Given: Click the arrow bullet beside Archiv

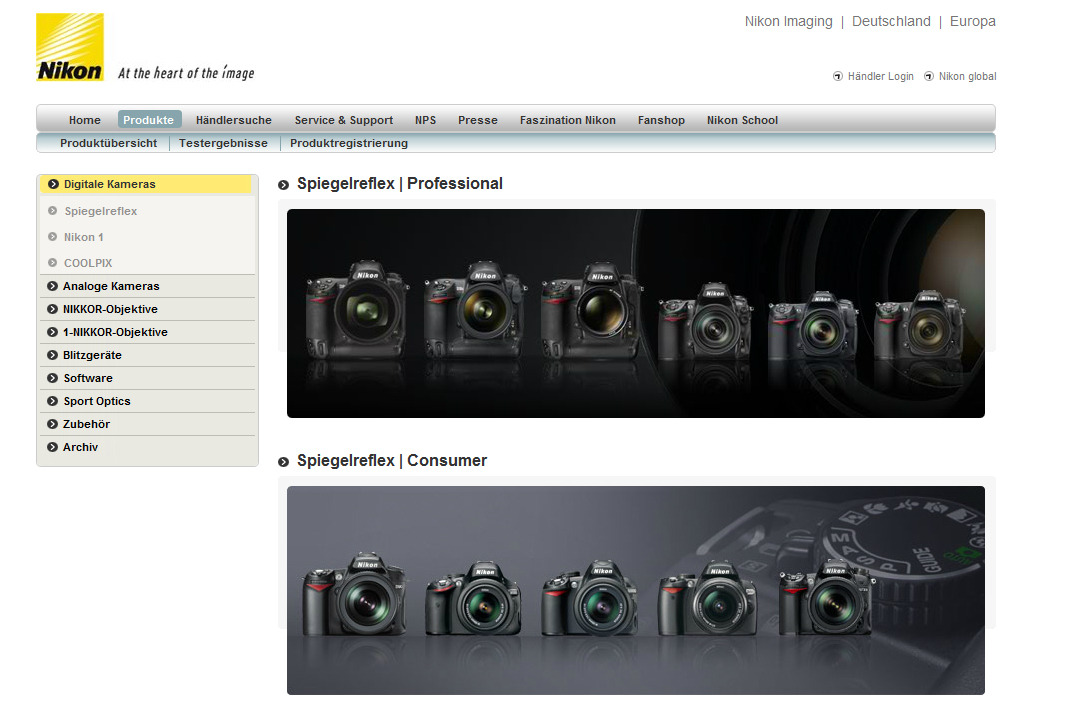Looking at the screenshot, I should tap(52, 447).
